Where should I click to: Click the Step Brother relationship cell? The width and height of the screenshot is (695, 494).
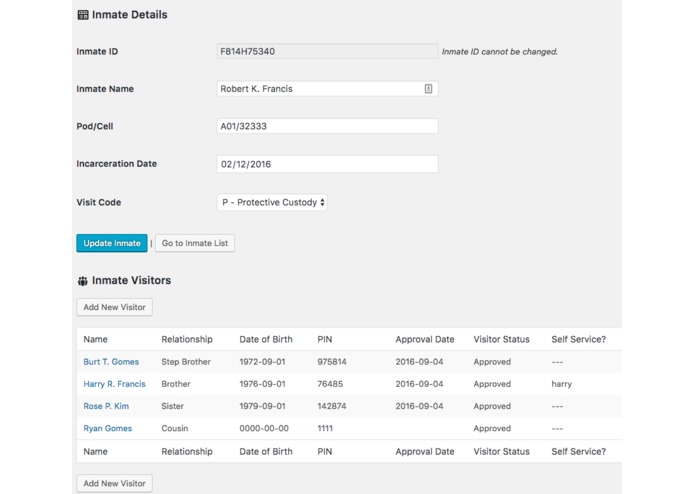pos(186,362)
